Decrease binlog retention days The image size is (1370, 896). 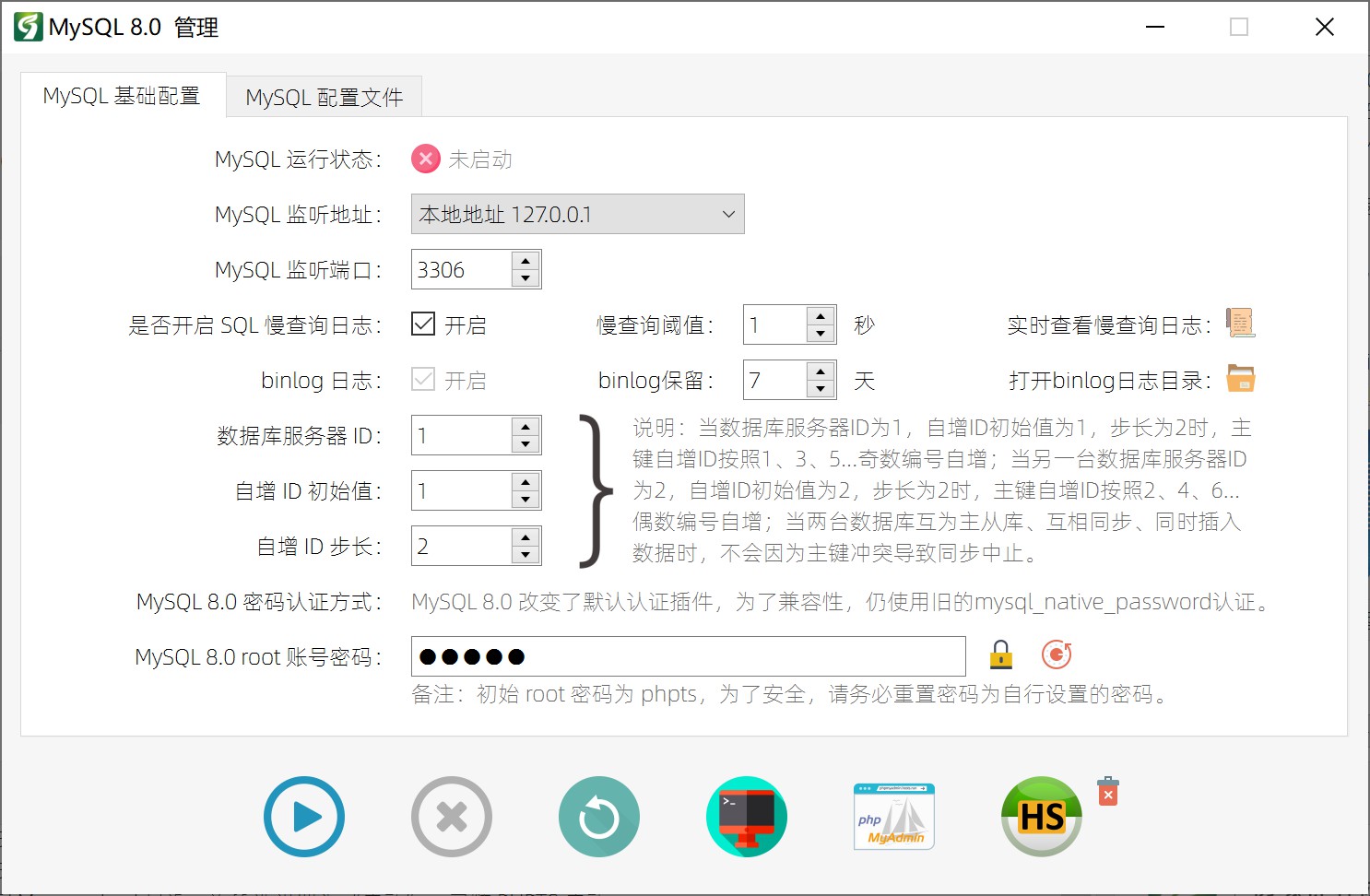[821, 389]
